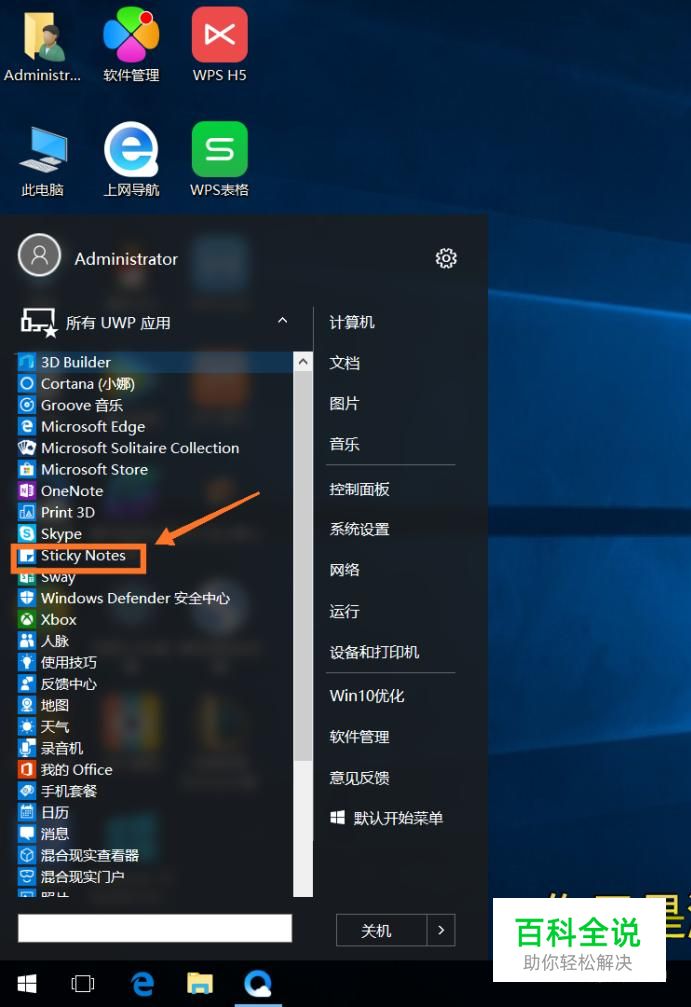Click the app list vertical scrollbar

tap(303, 565)
